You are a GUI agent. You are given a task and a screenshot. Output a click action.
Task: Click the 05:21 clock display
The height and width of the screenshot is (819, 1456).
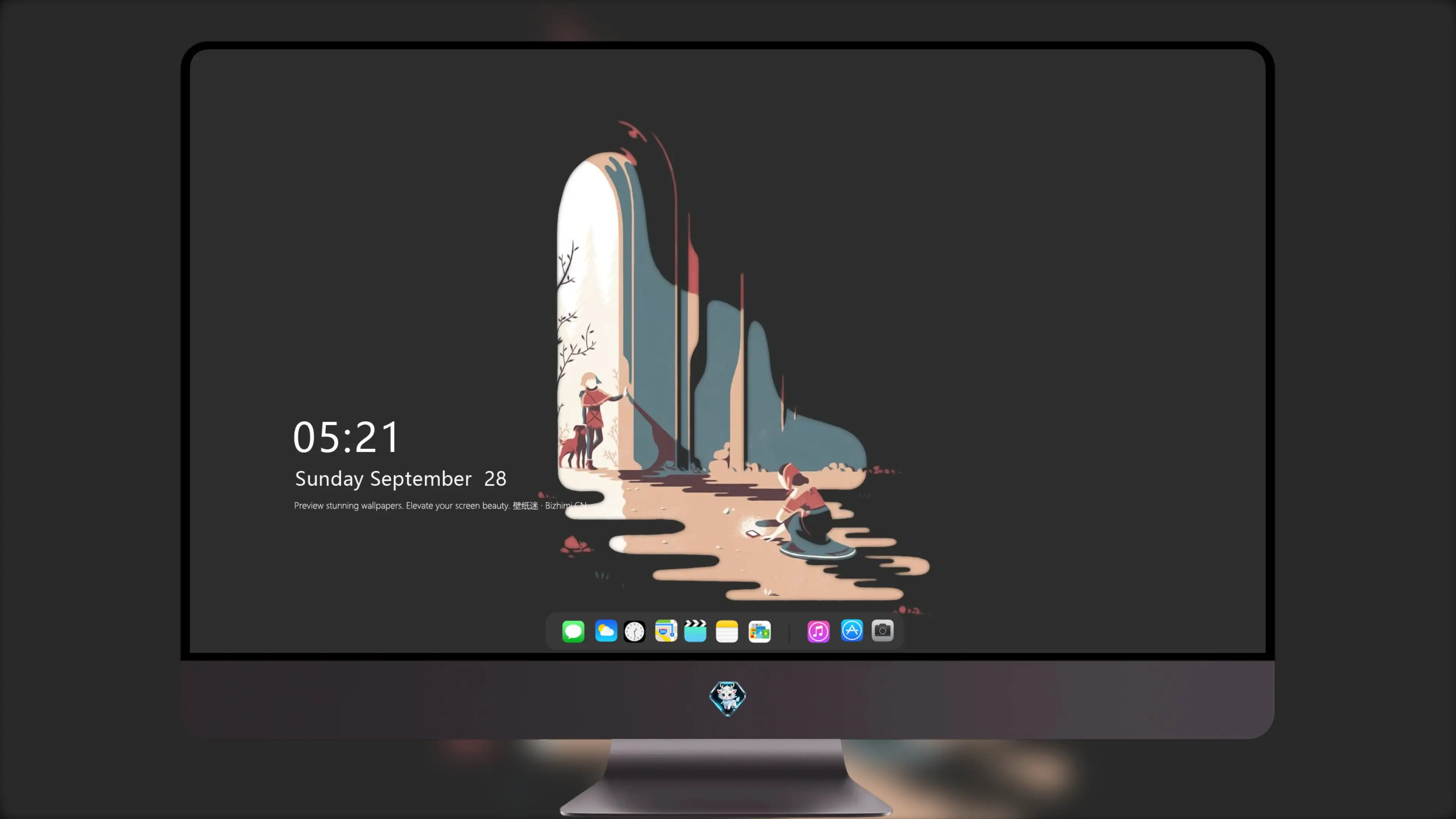click(346, 437)
